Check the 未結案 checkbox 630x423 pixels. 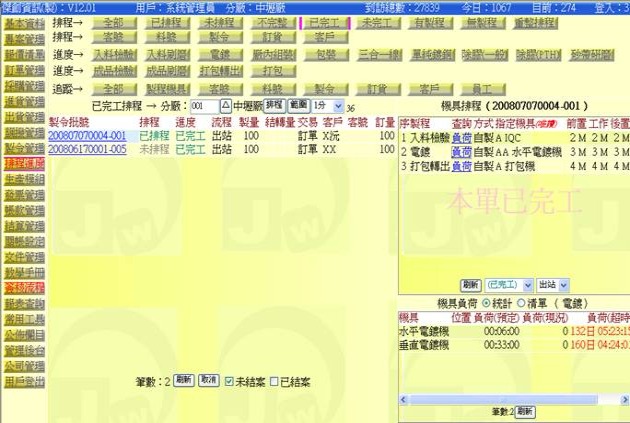pyautogui.click(x=231, y=381)
